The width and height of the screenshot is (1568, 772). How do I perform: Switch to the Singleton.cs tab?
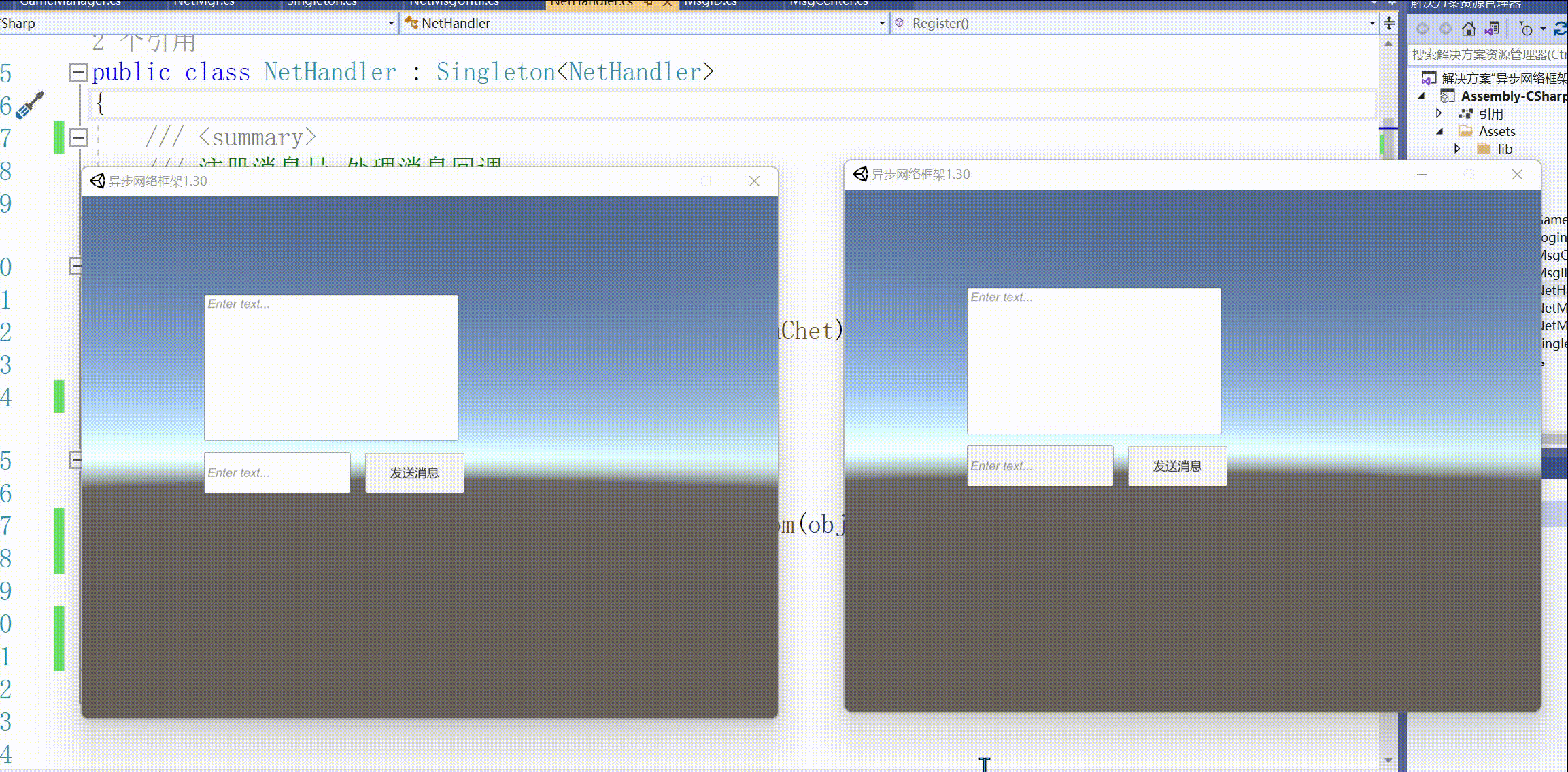[322, 3]
